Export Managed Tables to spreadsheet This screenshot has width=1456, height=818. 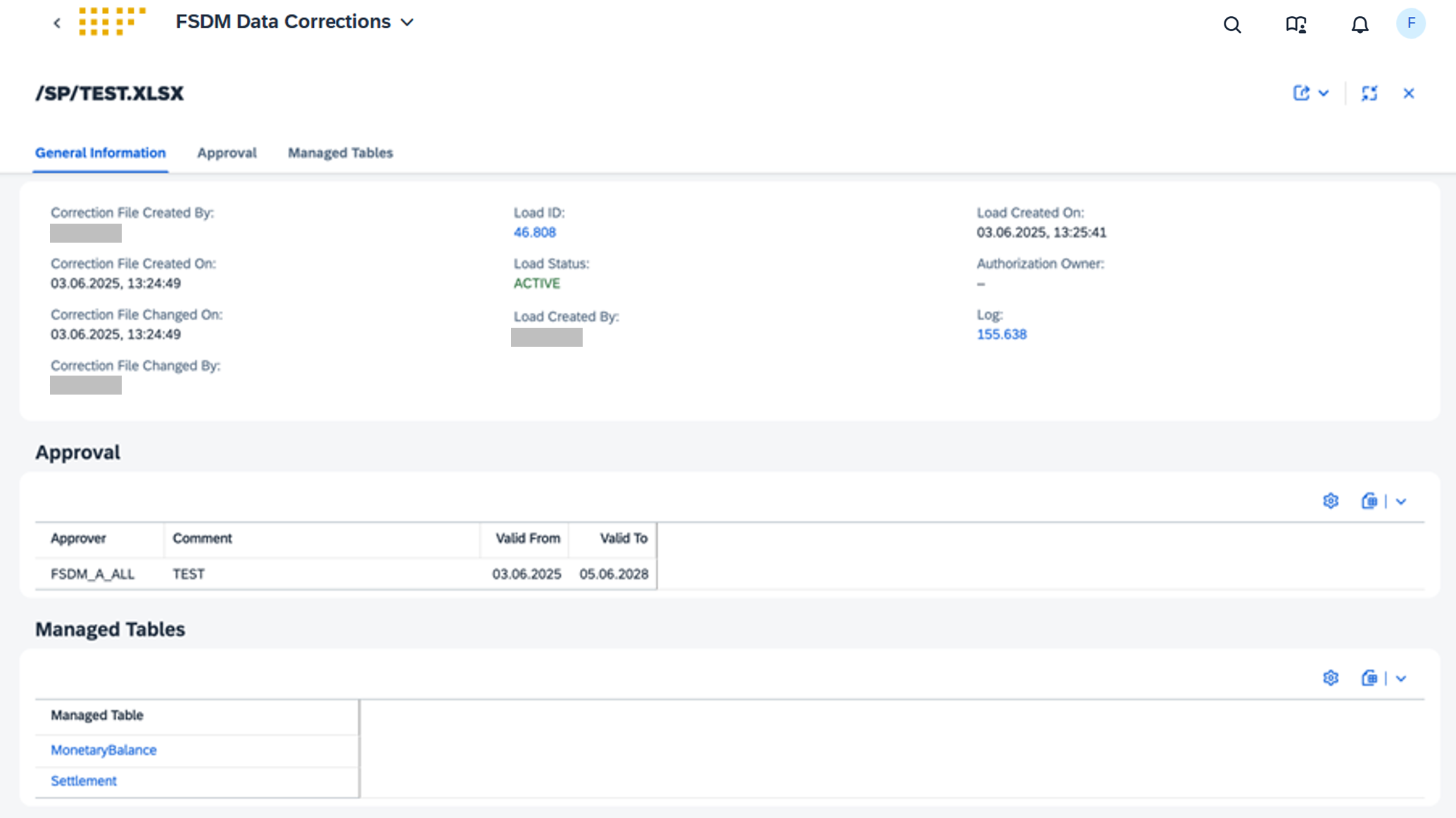pyautogui.click(x=1369, y=678)
